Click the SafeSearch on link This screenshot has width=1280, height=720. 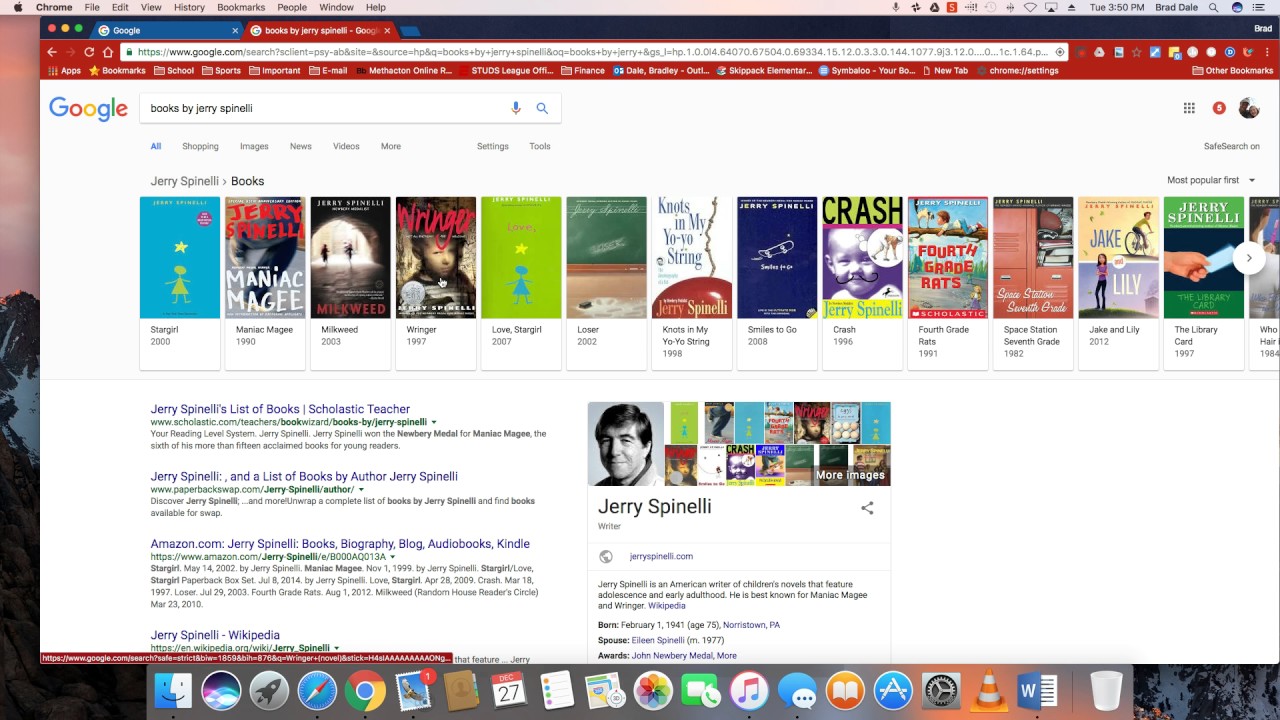(x=1231, y=146)
